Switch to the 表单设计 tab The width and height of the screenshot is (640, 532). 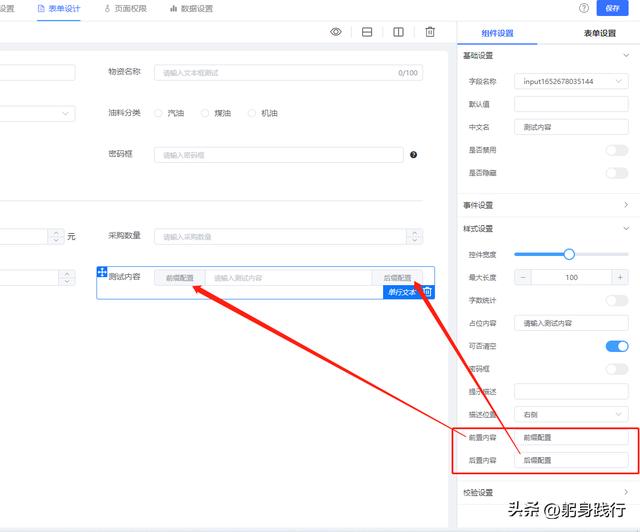coord(59,9)
